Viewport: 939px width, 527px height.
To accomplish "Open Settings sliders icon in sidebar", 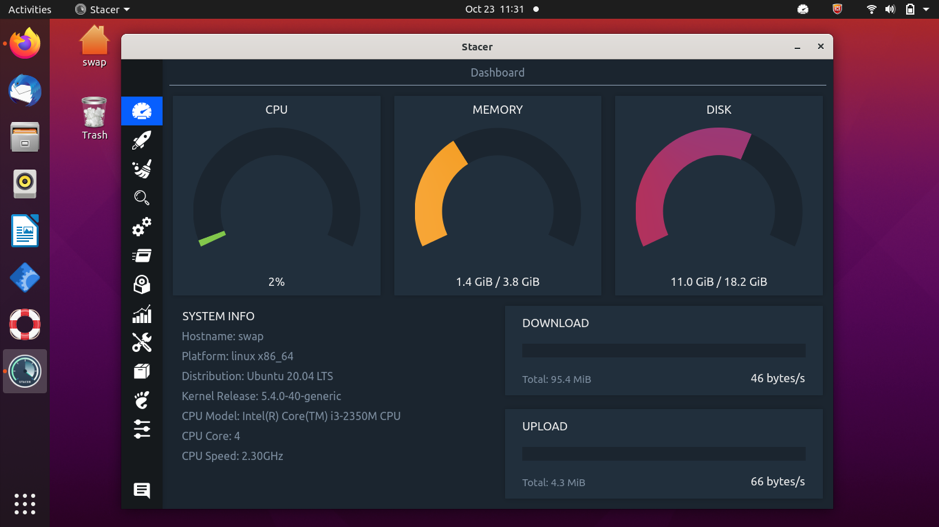I will click(142, 429).
